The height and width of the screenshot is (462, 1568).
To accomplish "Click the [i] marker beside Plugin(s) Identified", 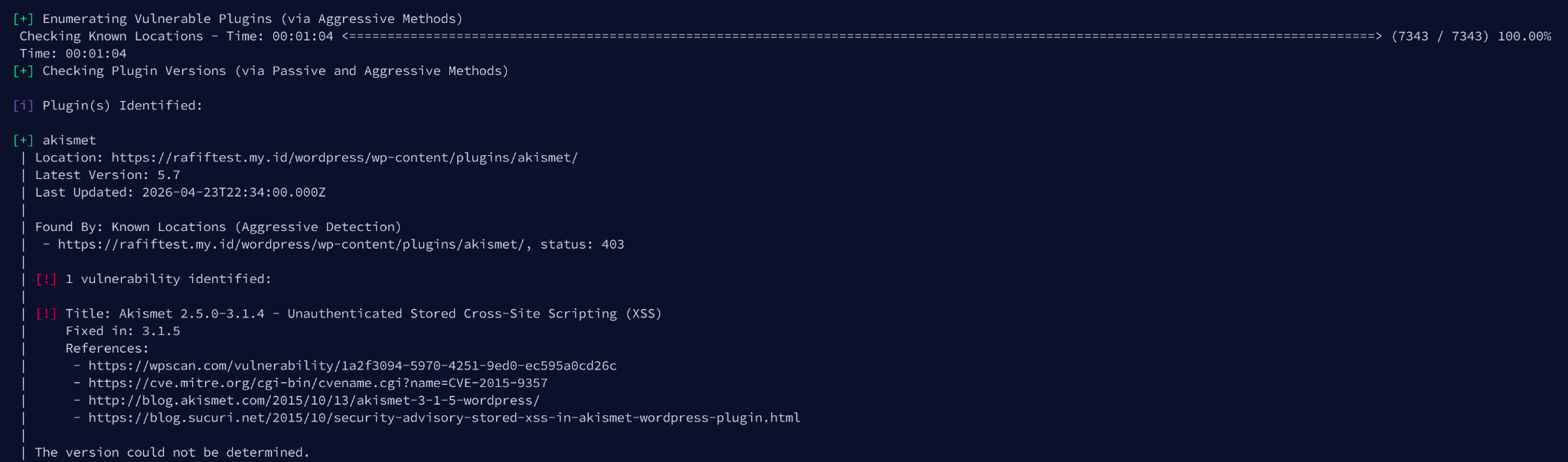I will click(x=23, y=106).
